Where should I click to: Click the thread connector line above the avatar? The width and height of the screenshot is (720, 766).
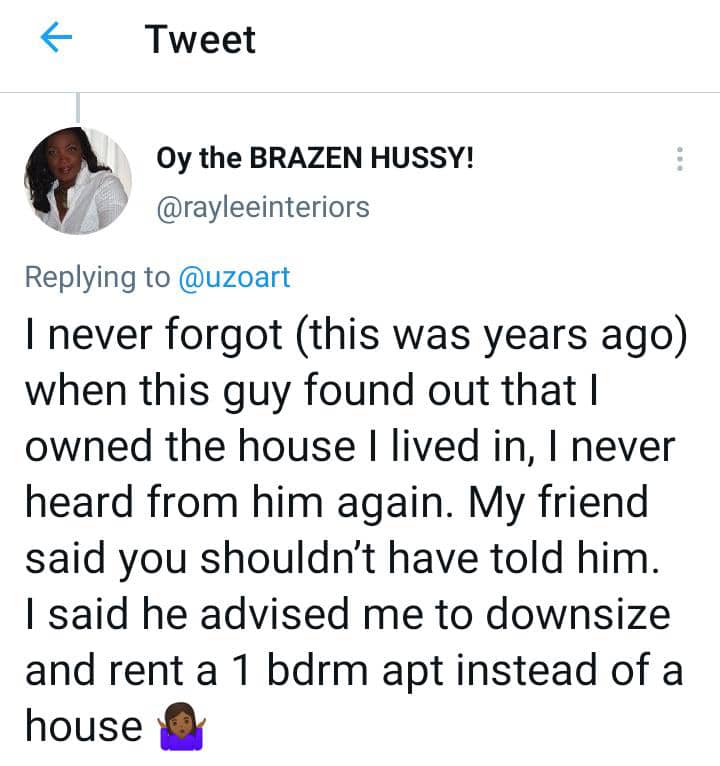coord(77,108)
